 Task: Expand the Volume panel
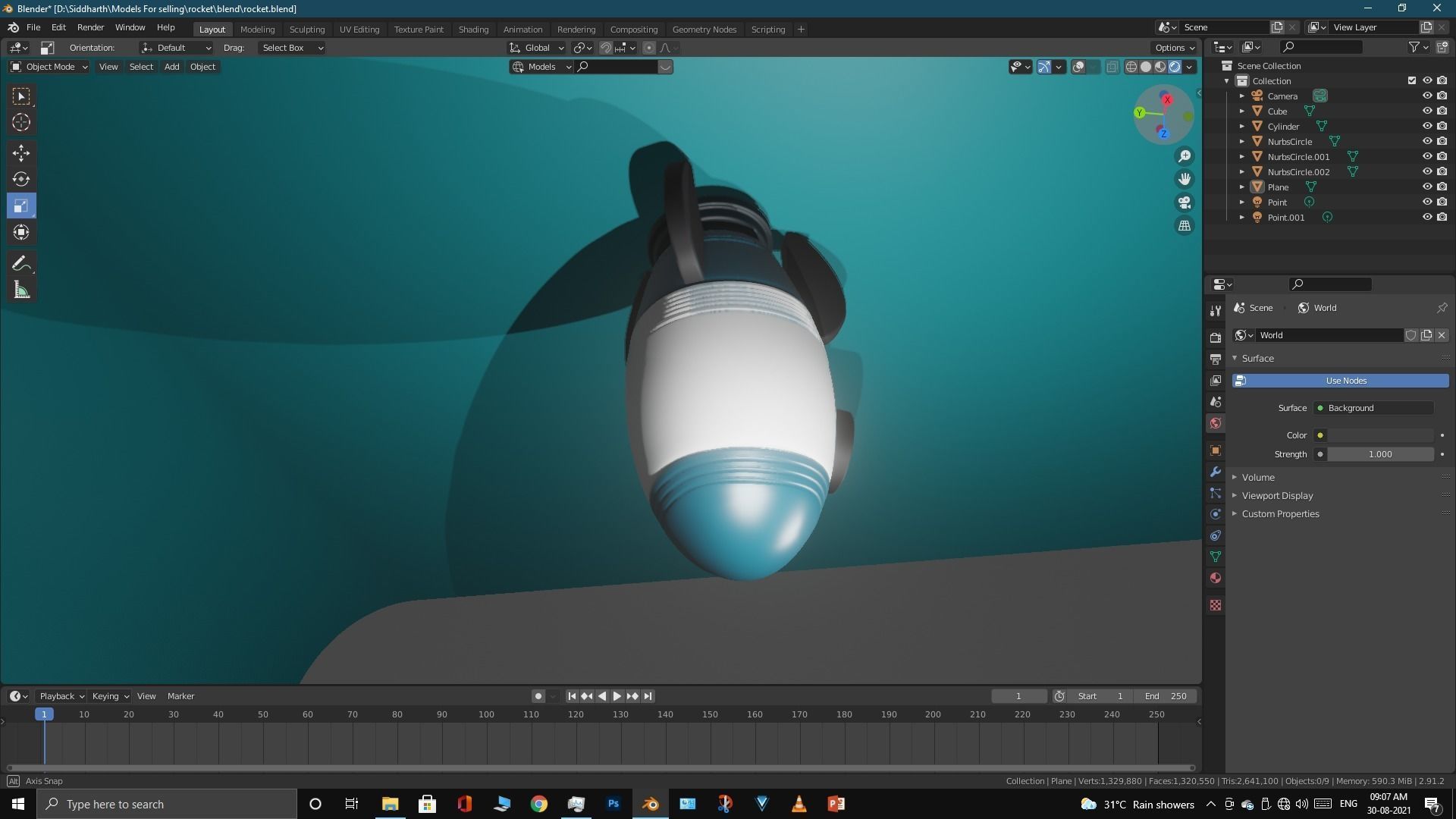tap(1257, 477)
